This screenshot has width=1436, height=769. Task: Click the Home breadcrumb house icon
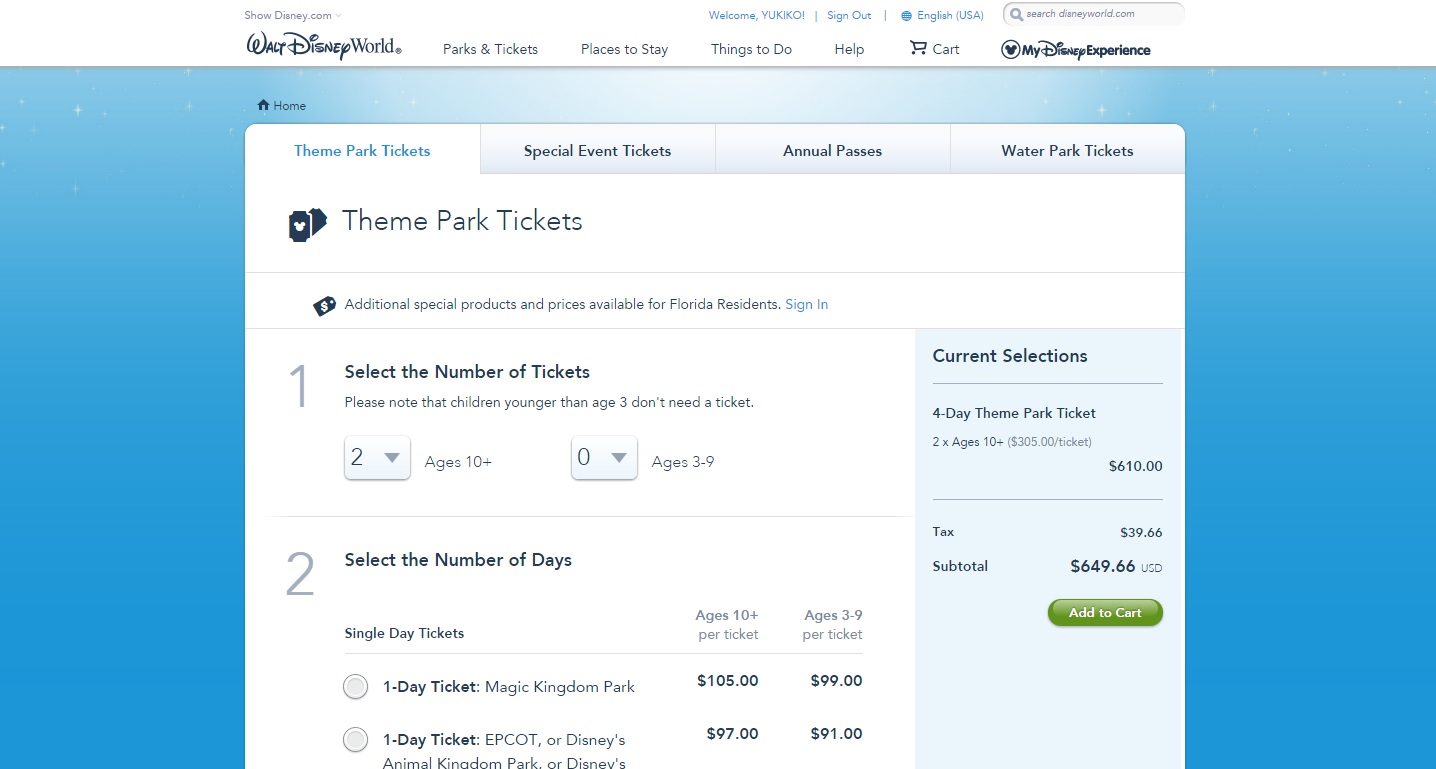263,105
